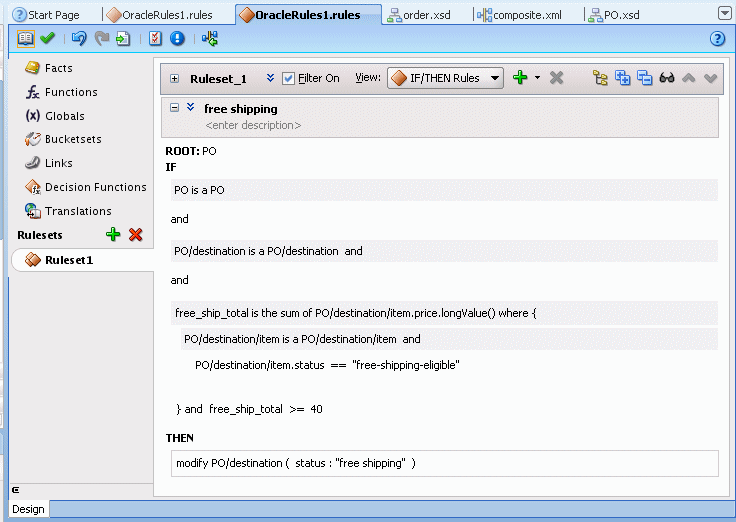
Task: Click the blue info circle toolbar icon
Action: click(178, 38)
